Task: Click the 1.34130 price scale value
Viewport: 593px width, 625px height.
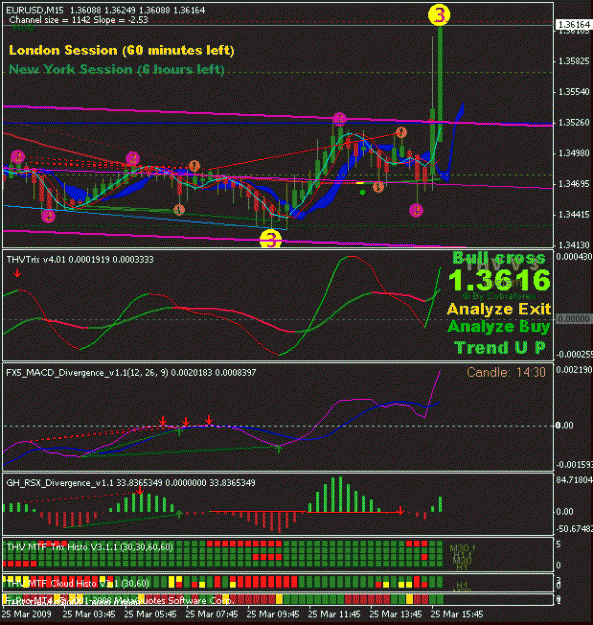Action: click(x=573, y=245)
